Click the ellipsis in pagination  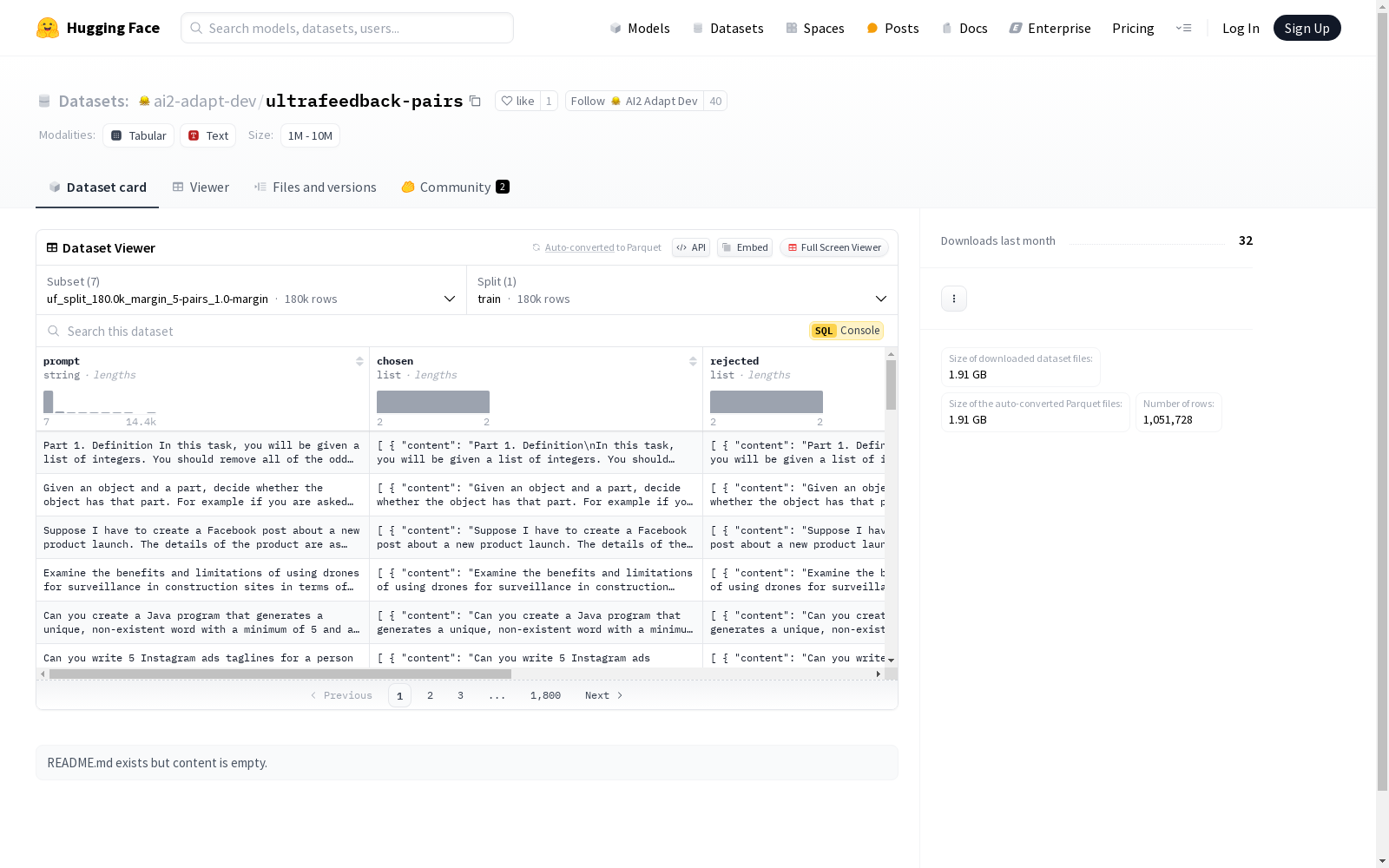[x=497, y=695]
